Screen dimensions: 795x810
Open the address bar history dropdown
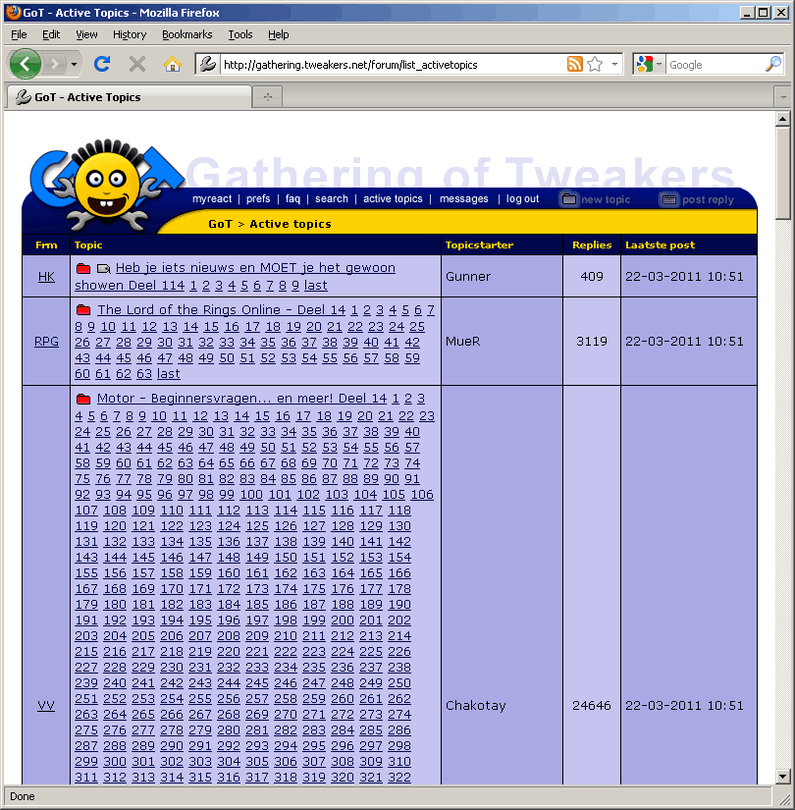615,65
